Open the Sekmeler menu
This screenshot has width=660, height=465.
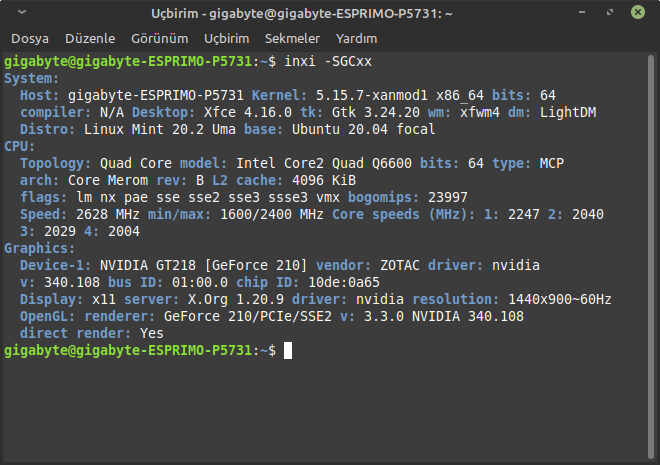click(x=293, y=39)
